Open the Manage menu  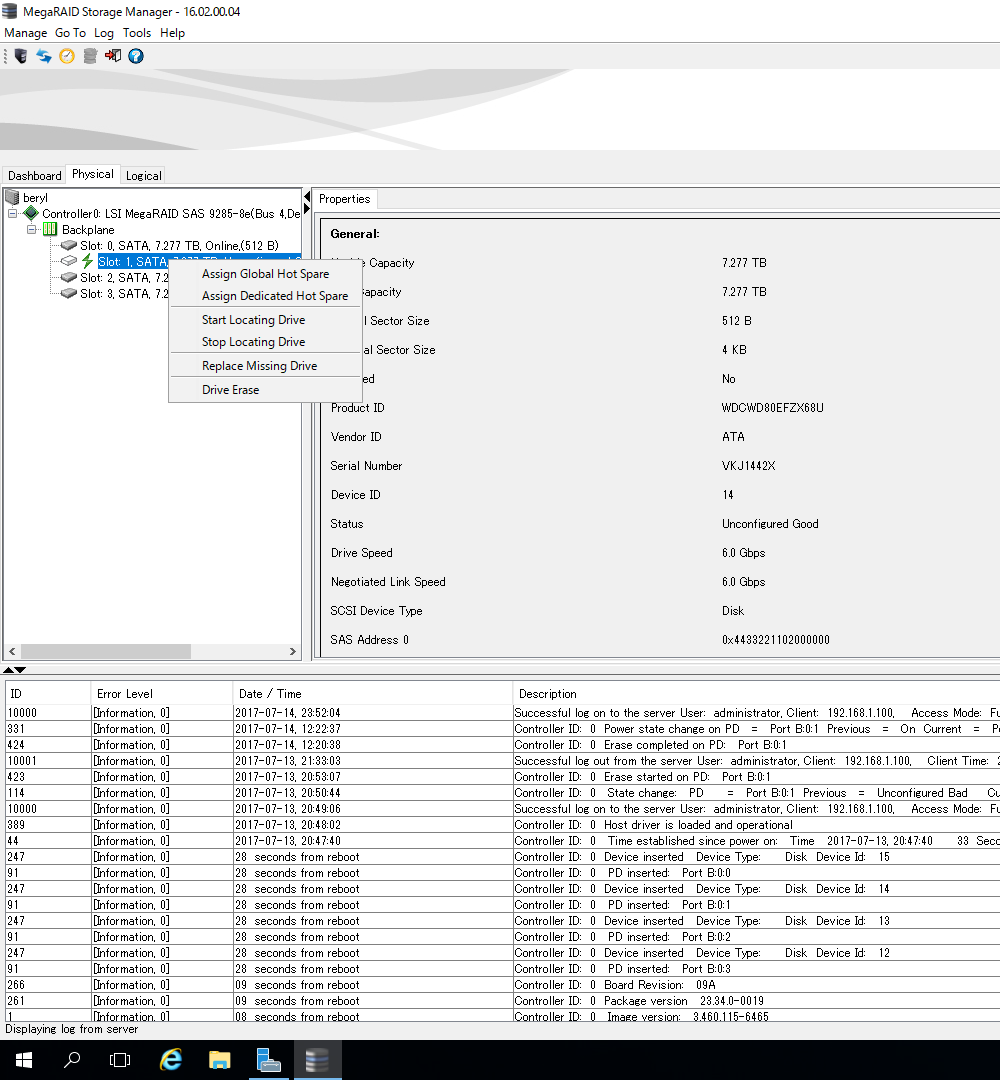pyautogui.click(x=25, y=32)
